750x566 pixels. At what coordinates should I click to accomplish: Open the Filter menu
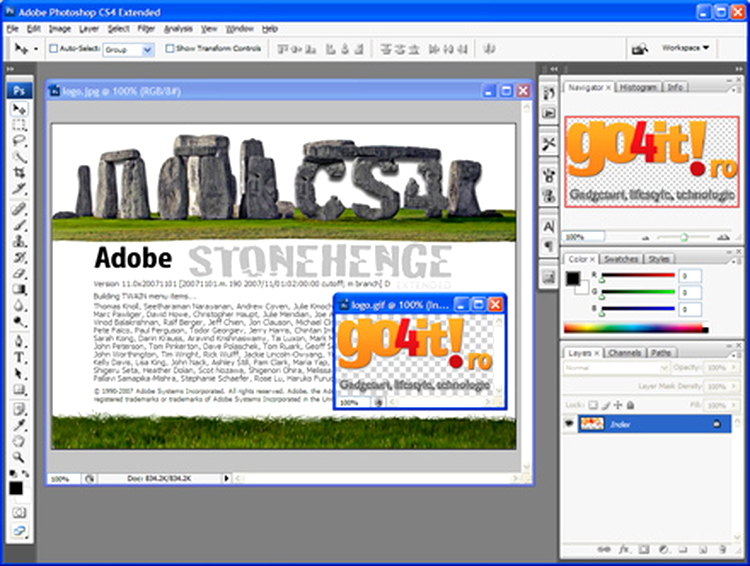pyautogui.click(x=146, y=29)
